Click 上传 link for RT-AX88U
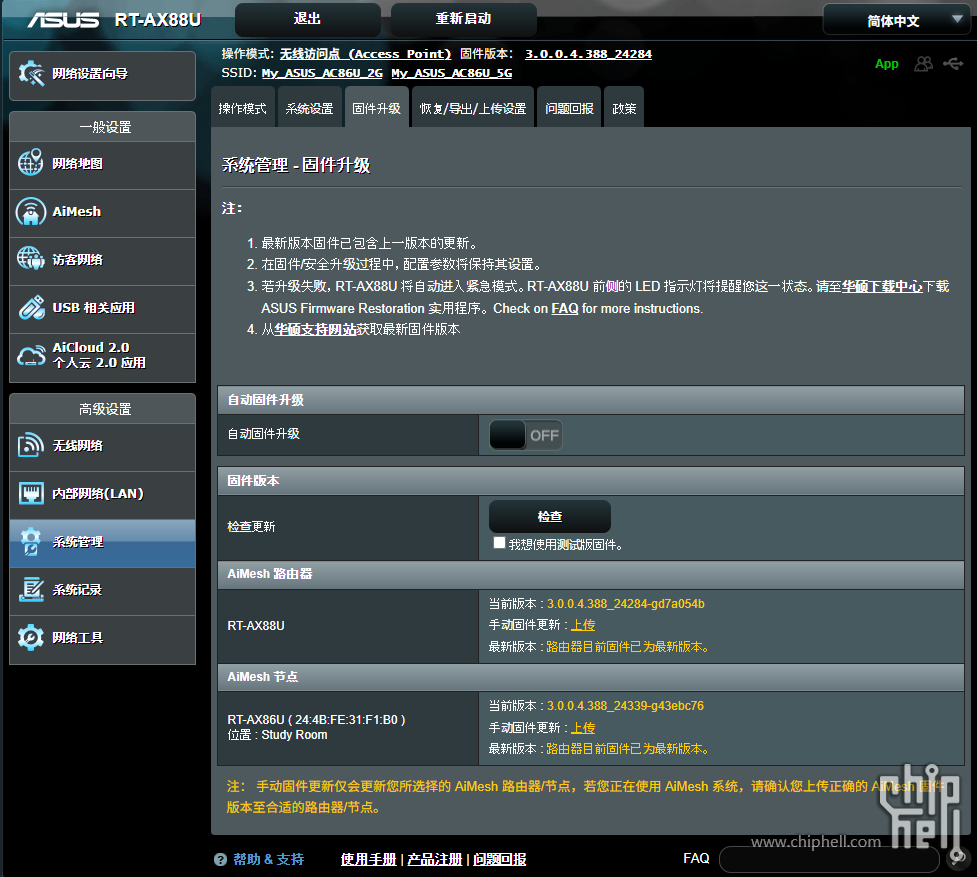Screen dimensions: 977x877 click(583, 625)
